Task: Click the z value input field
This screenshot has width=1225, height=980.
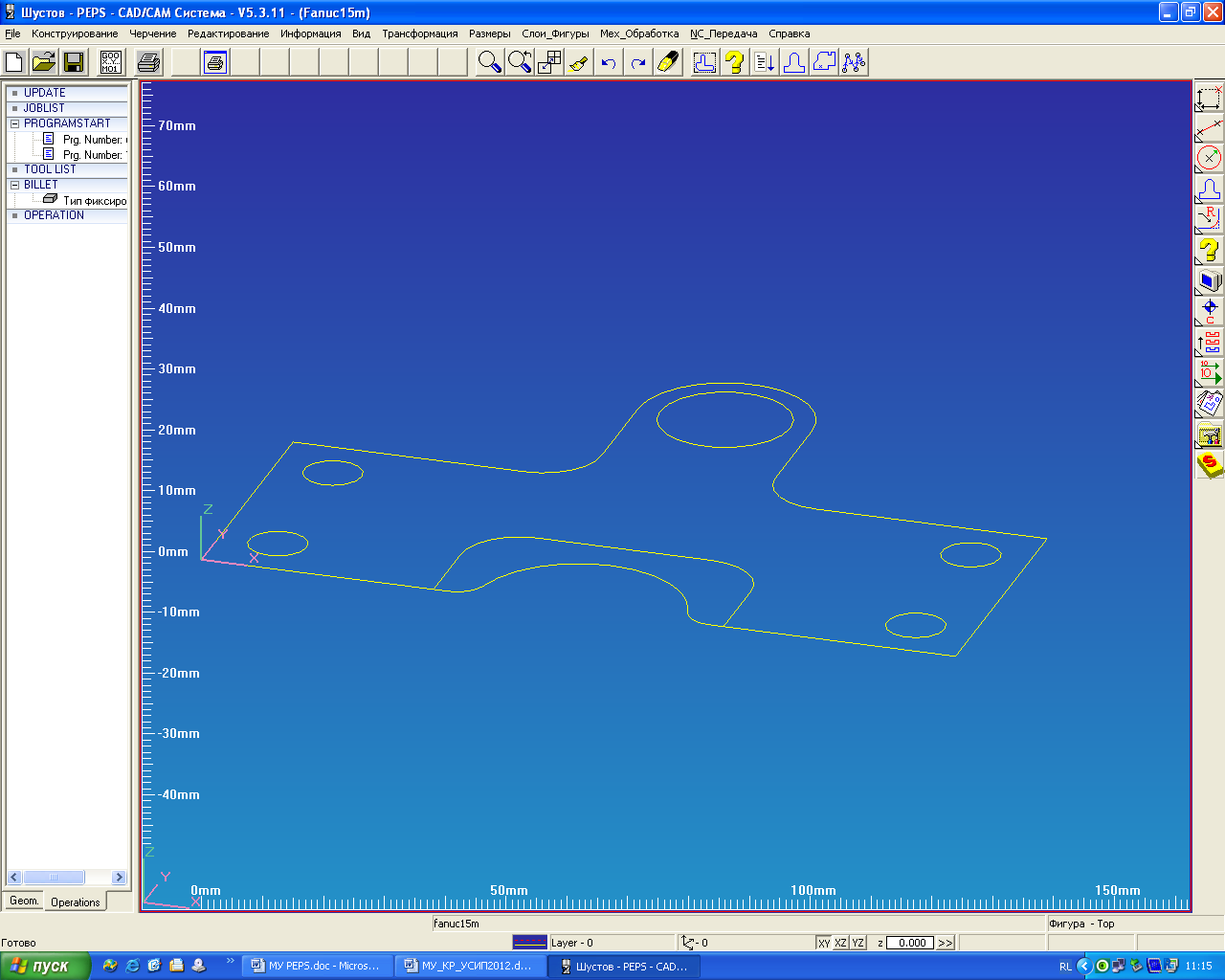Action: 910,943
